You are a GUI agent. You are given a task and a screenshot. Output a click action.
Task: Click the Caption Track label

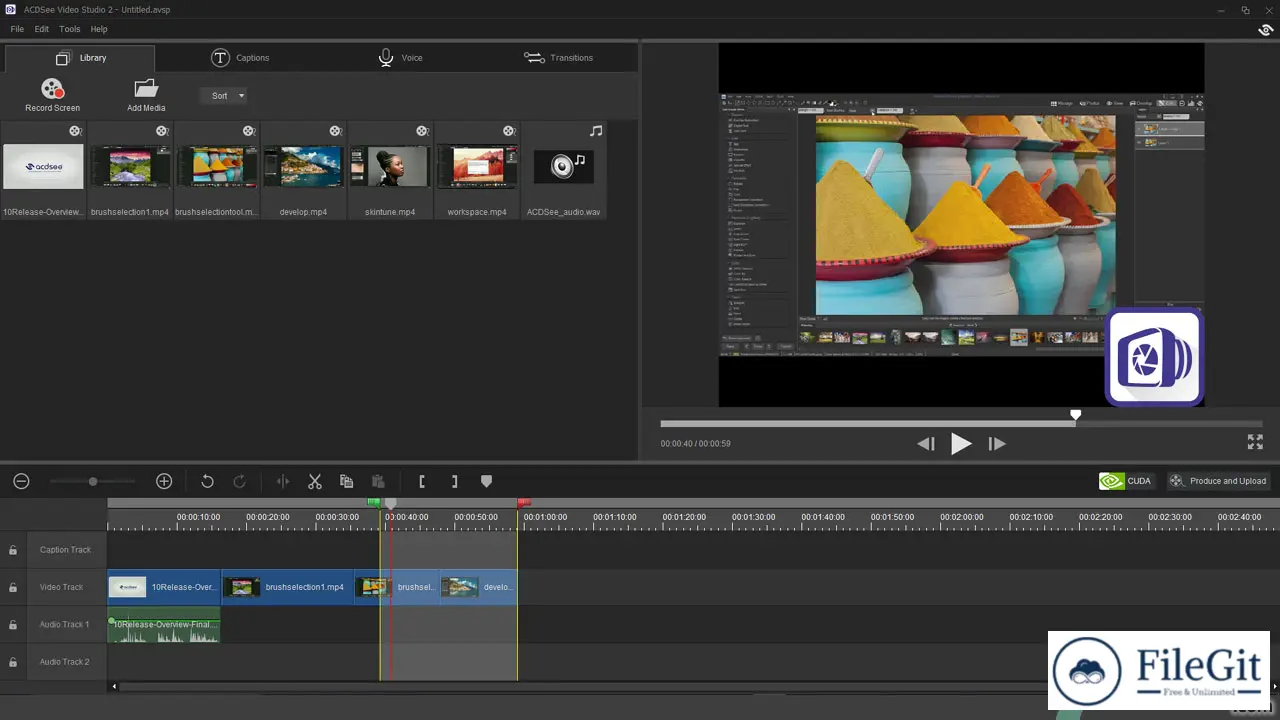65,550
